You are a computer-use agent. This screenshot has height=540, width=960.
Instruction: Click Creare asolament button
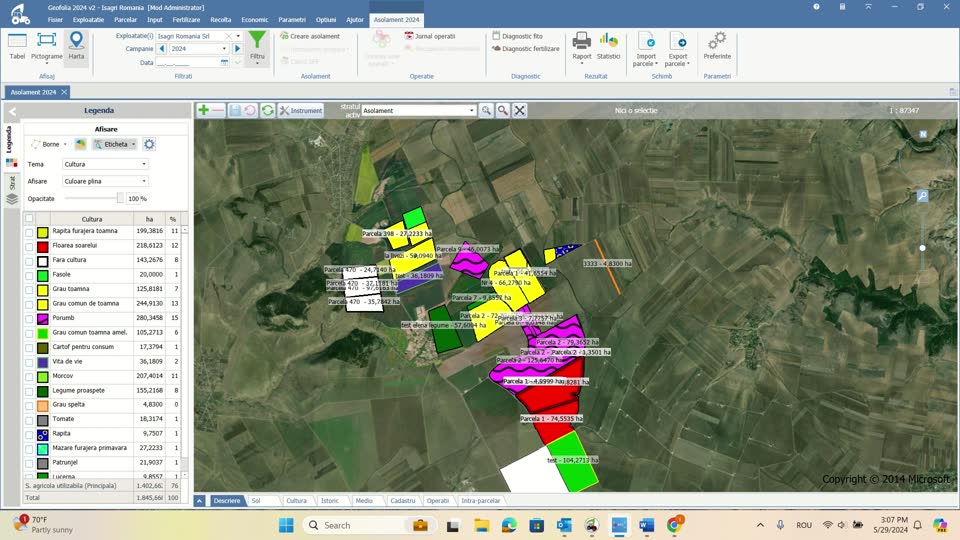tap(310, 36)
